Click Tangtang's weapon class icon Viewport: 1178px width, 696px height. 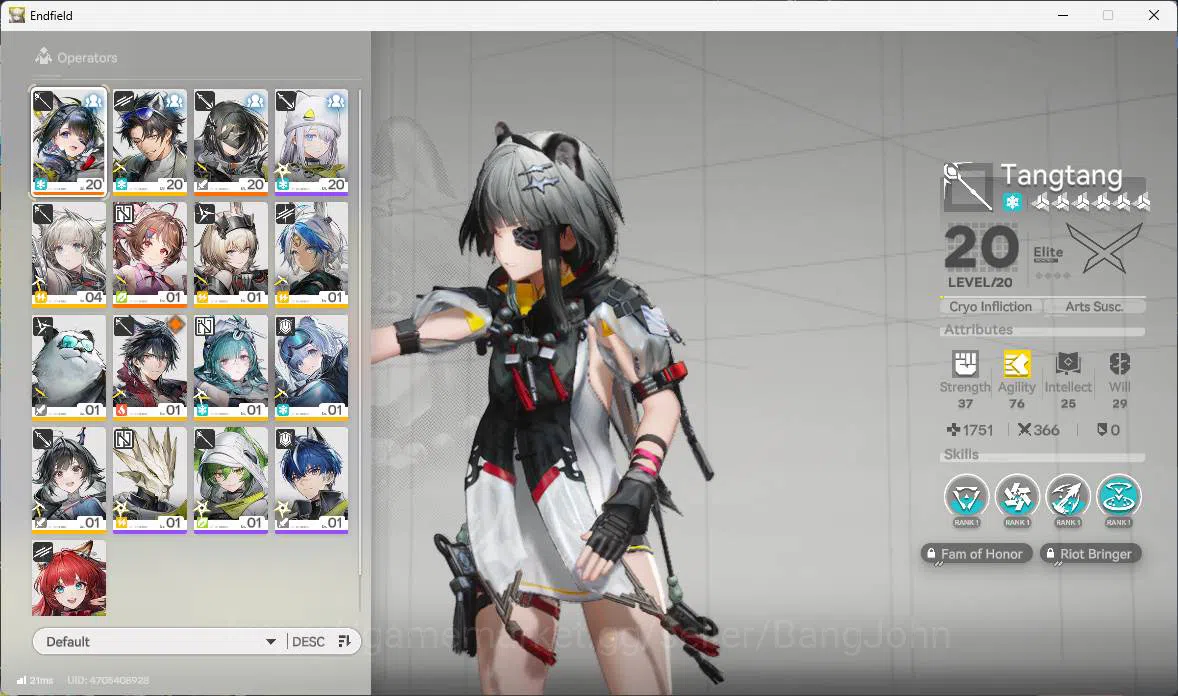(x=968, y=186)
